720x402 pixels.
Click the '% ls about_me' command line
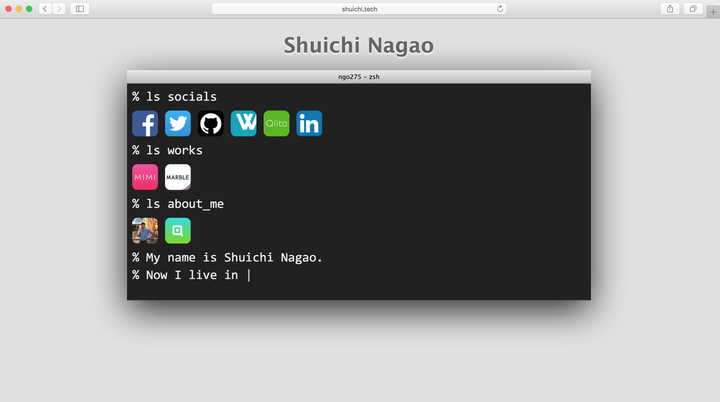pos(178,204)
